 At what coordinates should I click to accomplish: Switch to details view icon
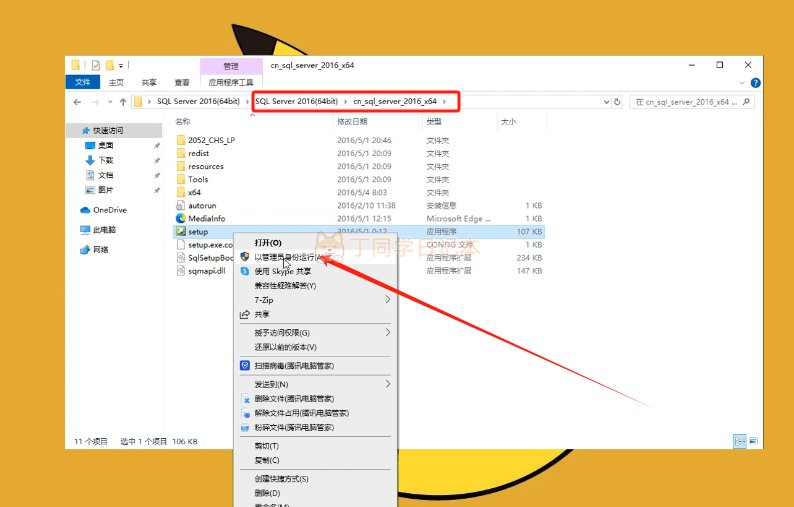pyautogui.click(x=740, y=441)
